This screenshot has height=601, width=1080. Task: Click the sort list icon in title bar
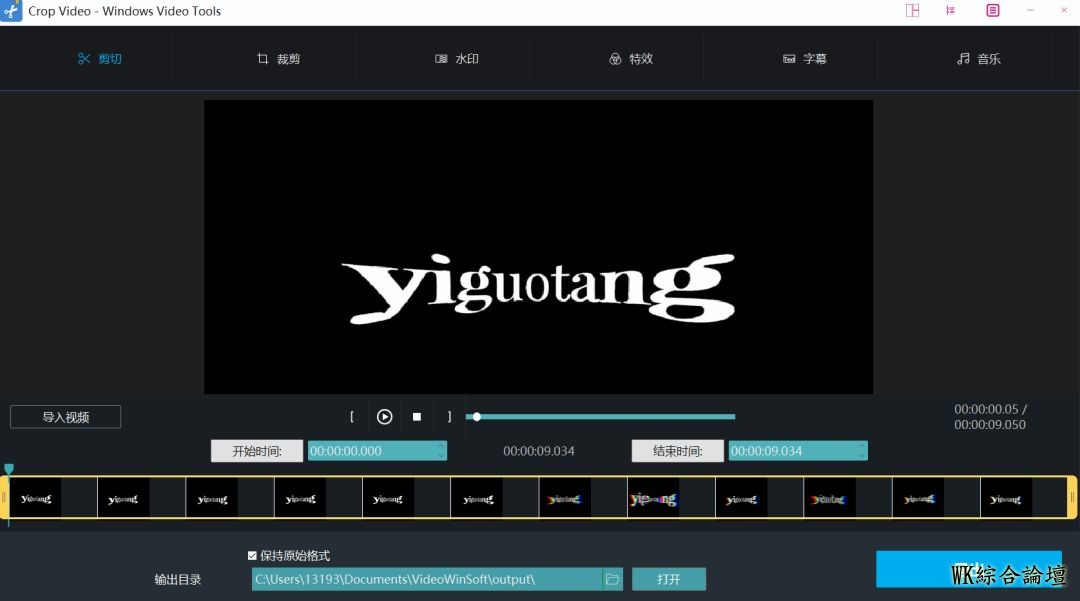951,11
